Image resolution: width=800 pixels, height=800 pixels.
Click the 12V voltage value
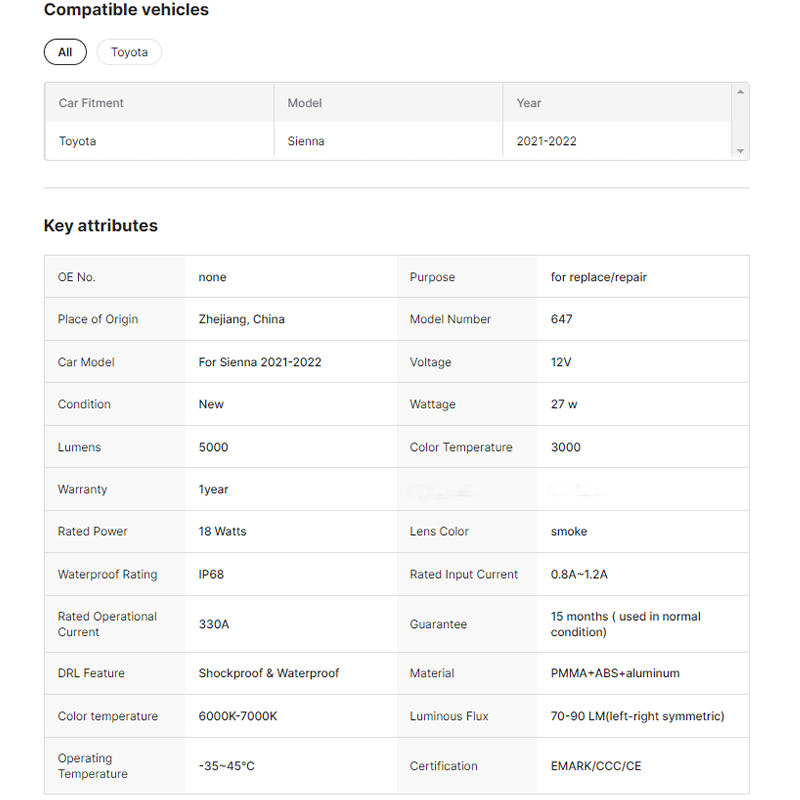click(x=561, y=362)
